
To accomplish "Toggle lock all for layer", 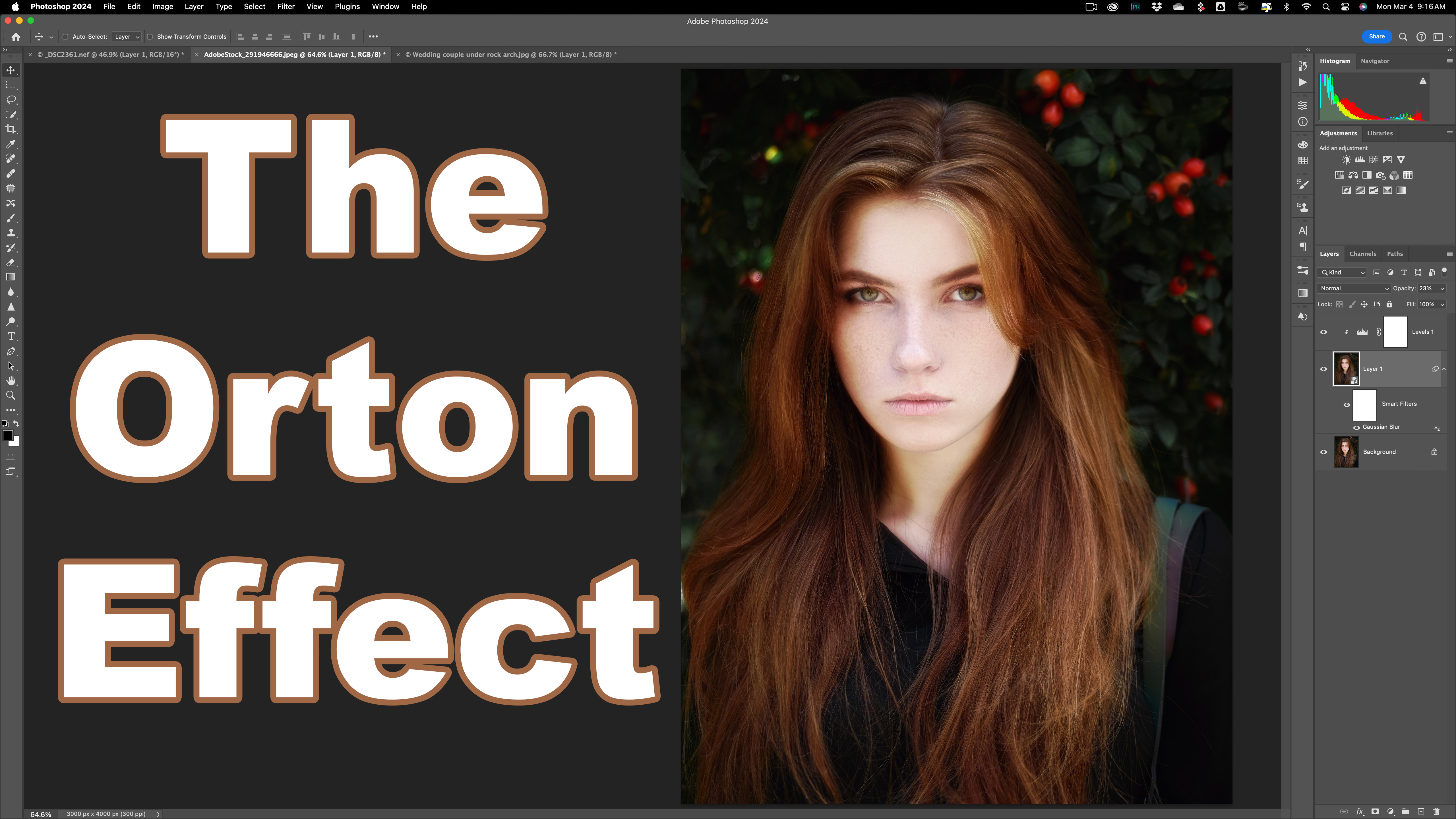I will (x=1389, y=305).
